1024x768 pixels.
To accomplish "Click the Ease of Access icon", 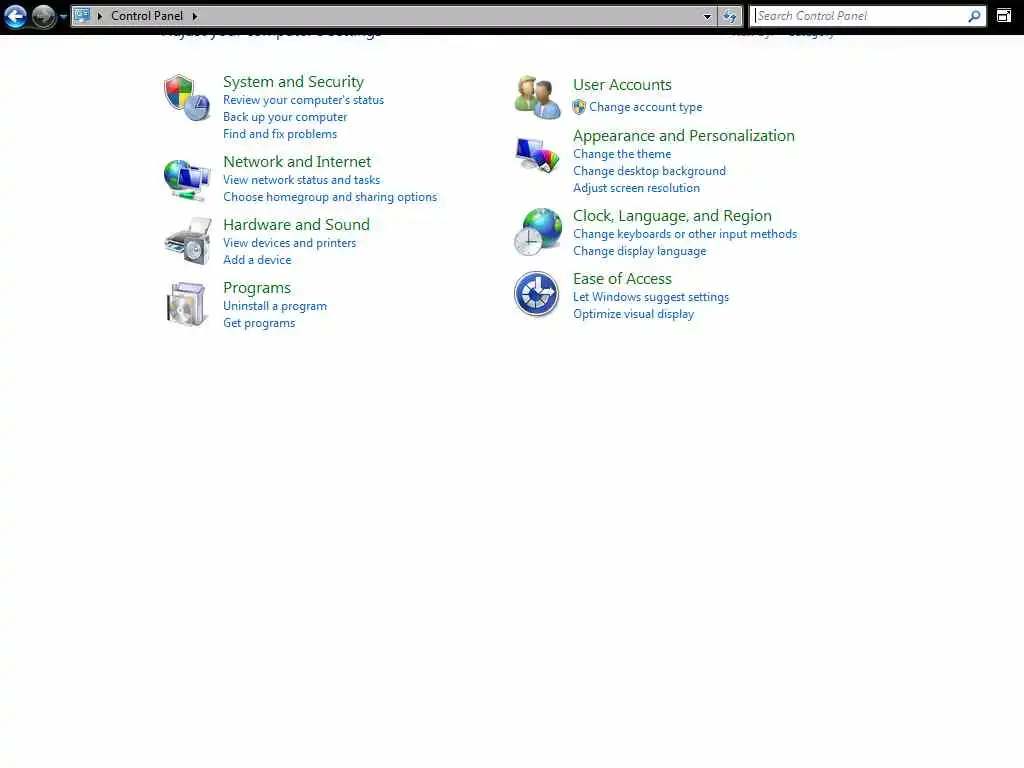I will pos(536,294).
